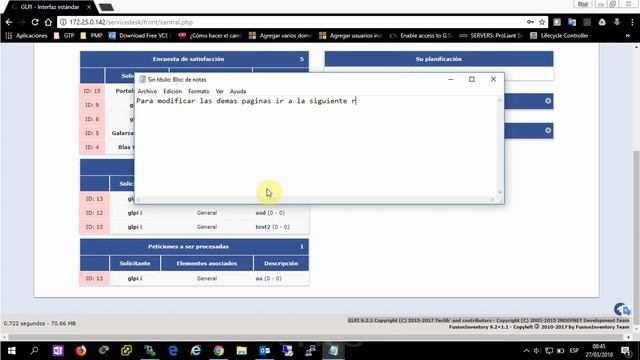Open the aa (0 - 0) ticket link

[268, 278]
